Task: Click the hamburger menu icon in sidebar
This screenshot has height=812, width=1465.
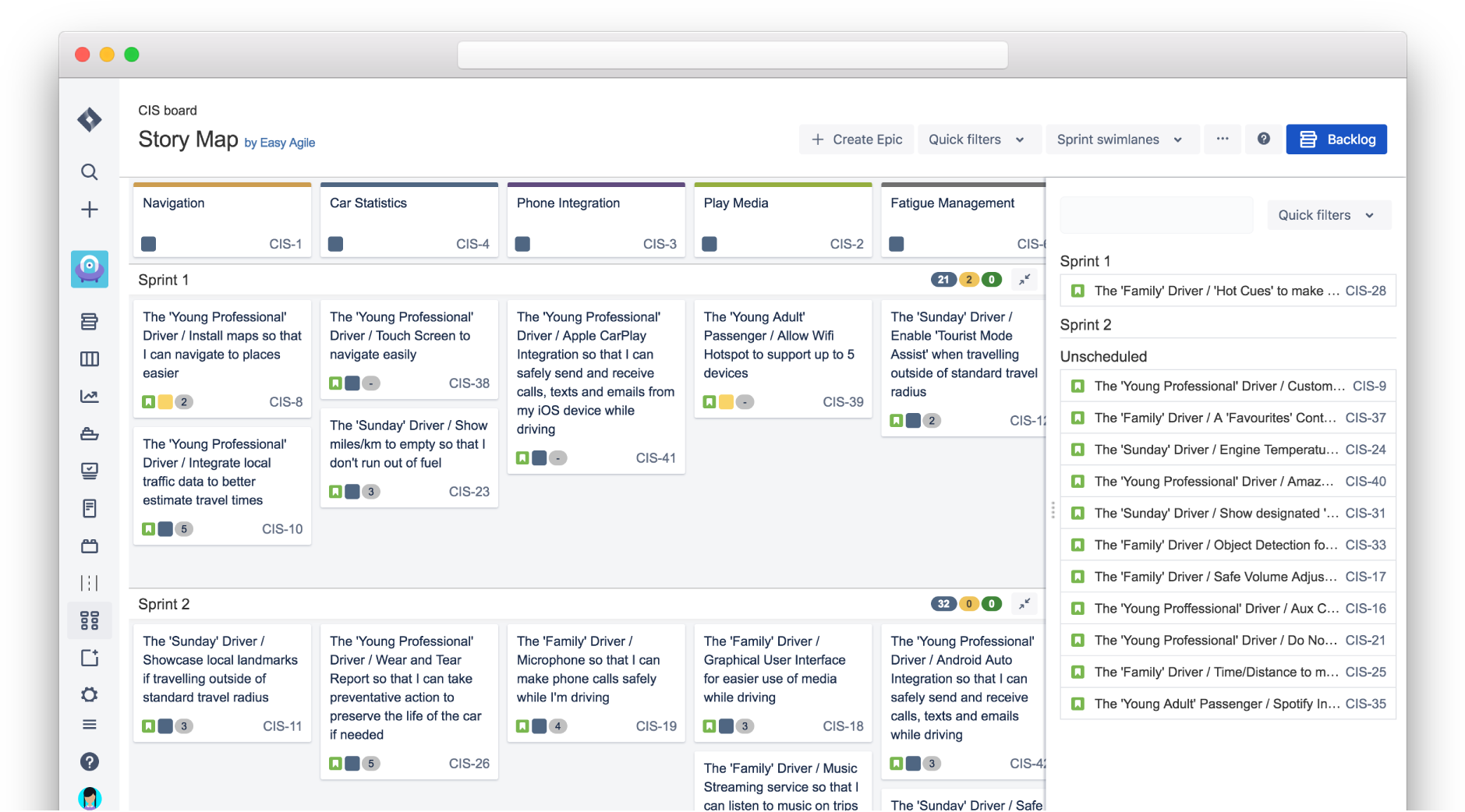Action: (x=90, y=725)
